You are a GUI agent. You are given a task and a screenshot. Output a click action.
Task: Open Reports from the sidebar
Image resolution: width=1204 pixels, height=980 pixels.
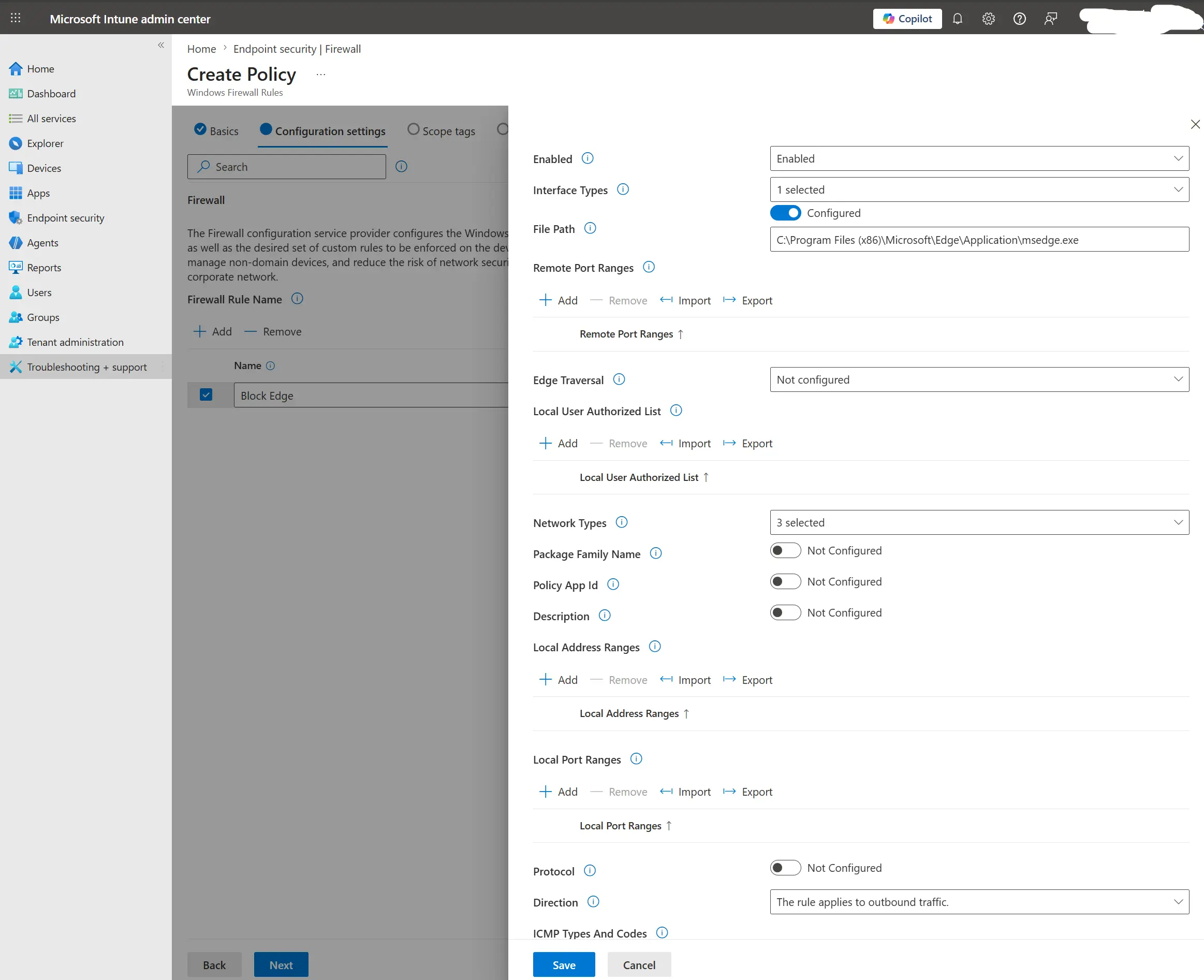44,267
